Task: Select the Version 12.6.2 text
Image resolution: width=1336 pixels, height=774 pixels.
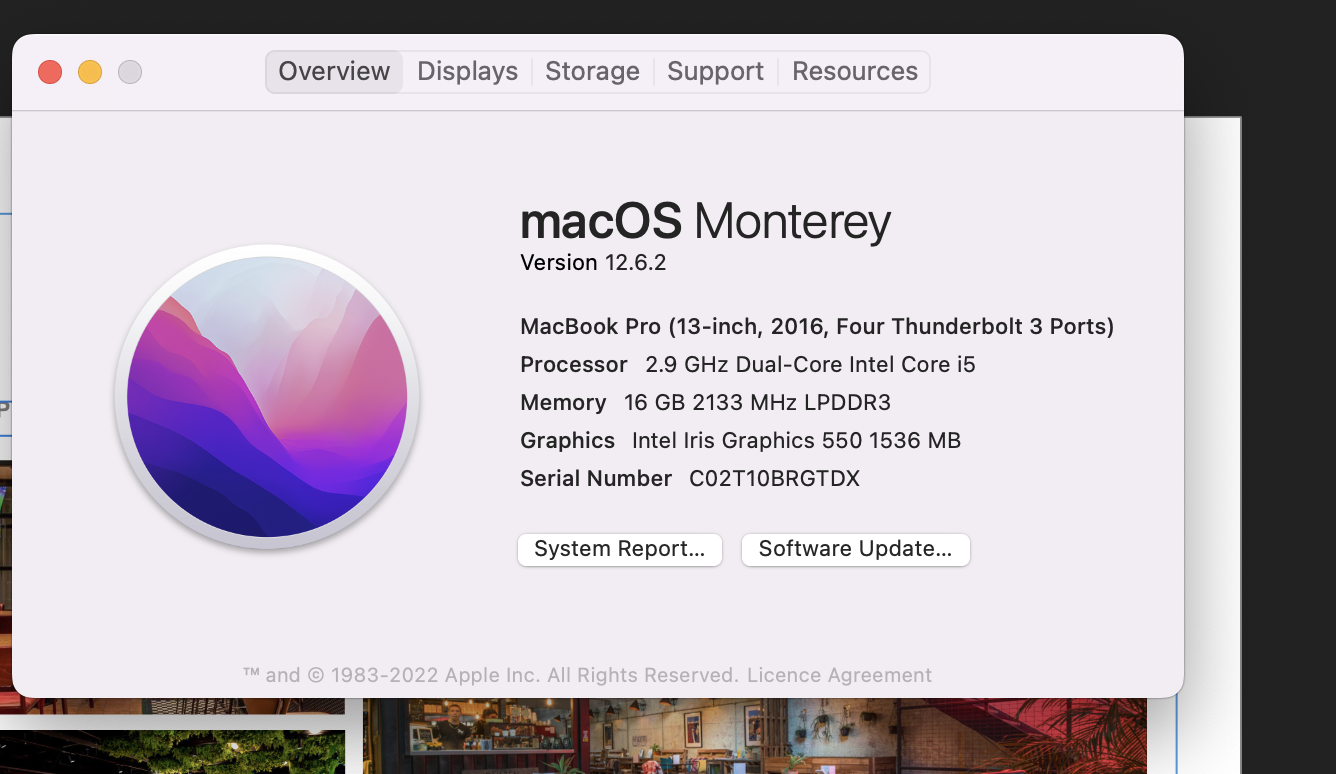Action: pos(593,263)
